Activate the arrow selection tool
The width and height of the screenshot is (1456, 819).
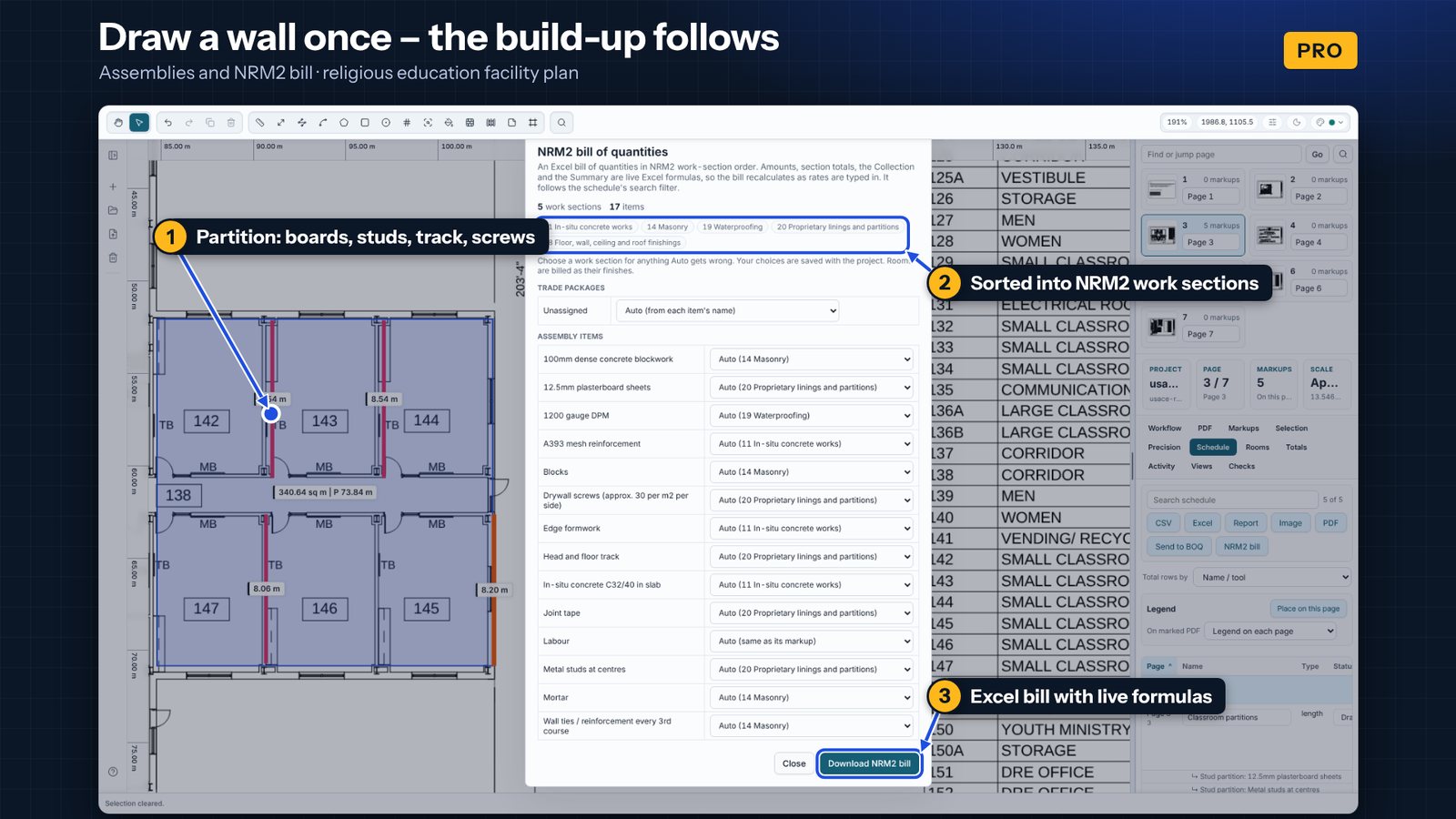[x=139, y=122]
